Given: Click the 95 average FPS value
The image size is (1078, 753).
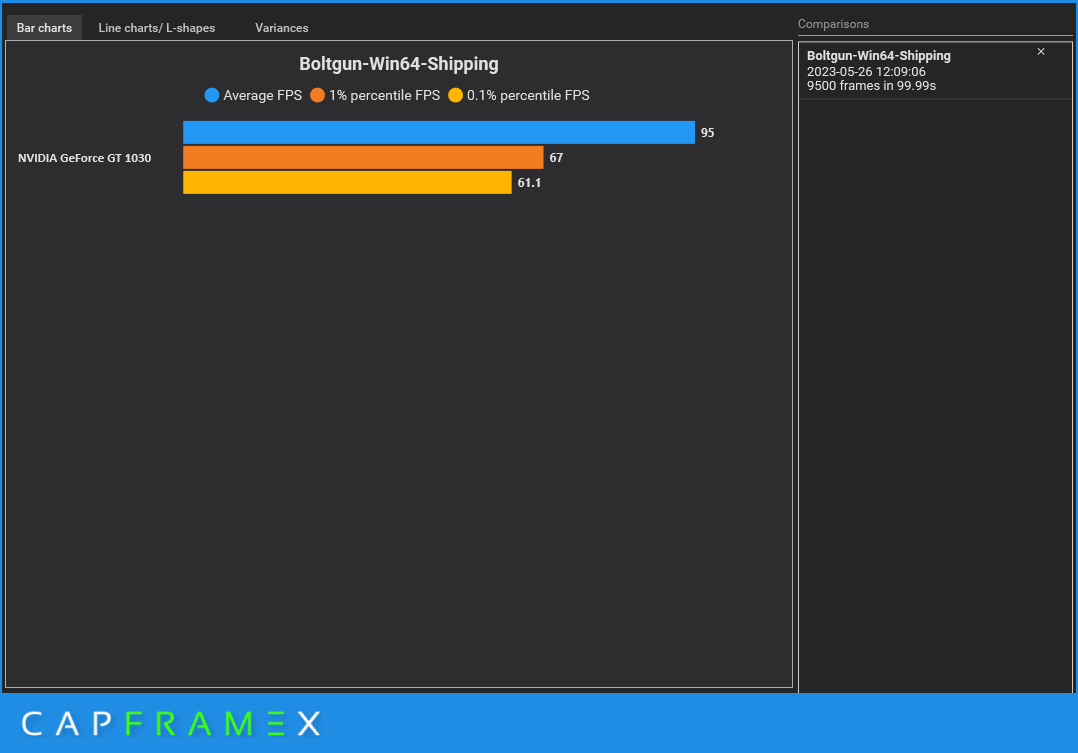Looking at the screenshot, I should coord(707,133).
